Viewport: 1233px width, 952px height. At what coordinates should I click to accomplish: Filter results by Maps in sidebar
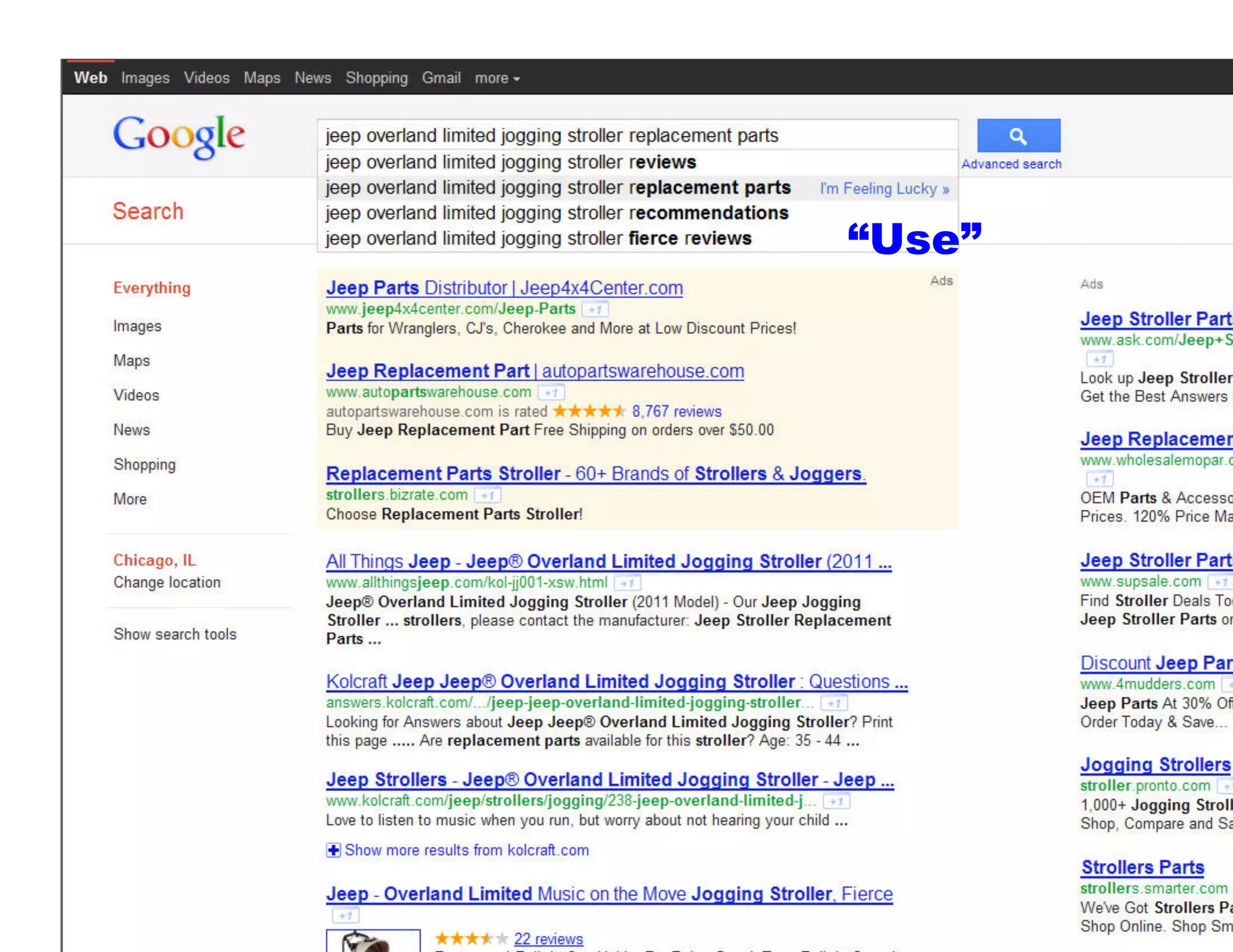[x=131, y=360]
